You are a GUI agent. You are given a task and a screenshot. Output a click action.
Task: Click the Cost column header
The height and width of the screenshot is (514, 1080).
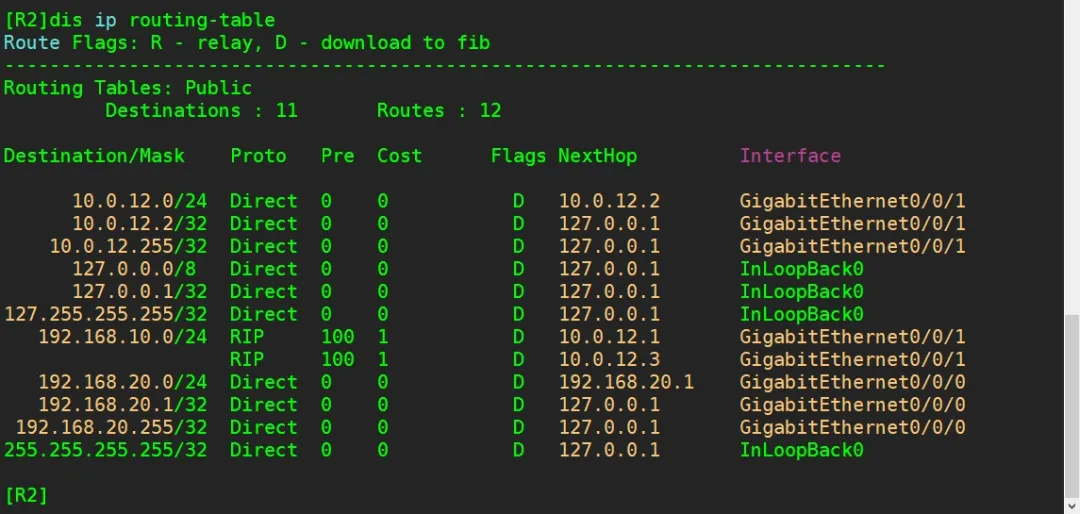coord(399,156)
